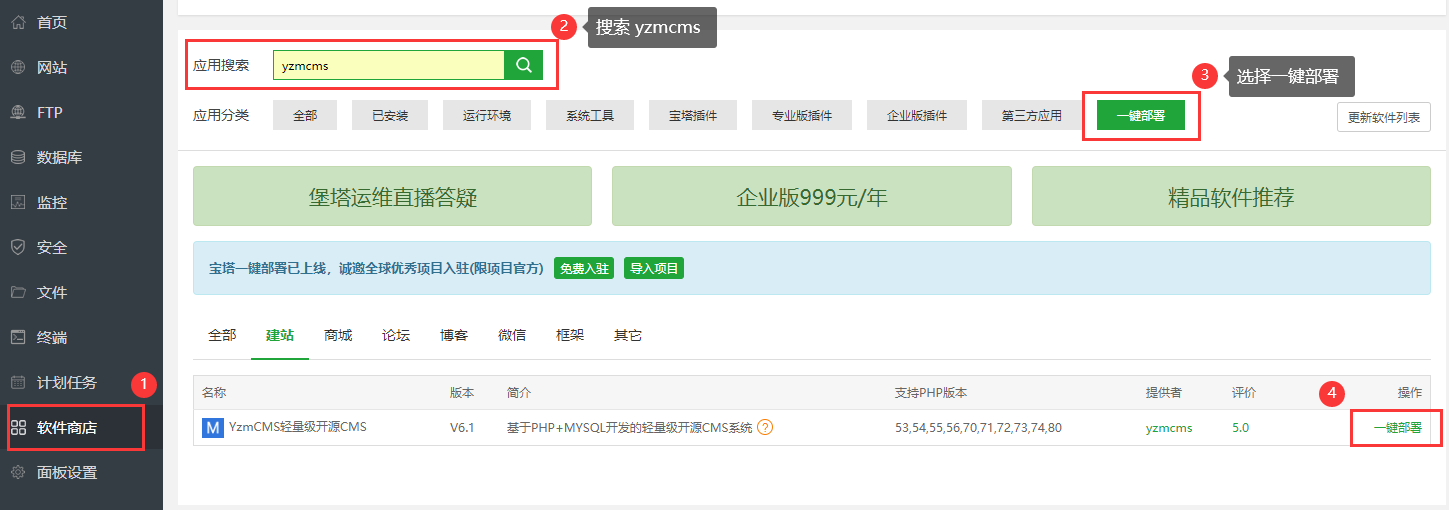Filter apps by 运行环境 category
This screenshot has height=510, width=1449.
pos(487,116)
